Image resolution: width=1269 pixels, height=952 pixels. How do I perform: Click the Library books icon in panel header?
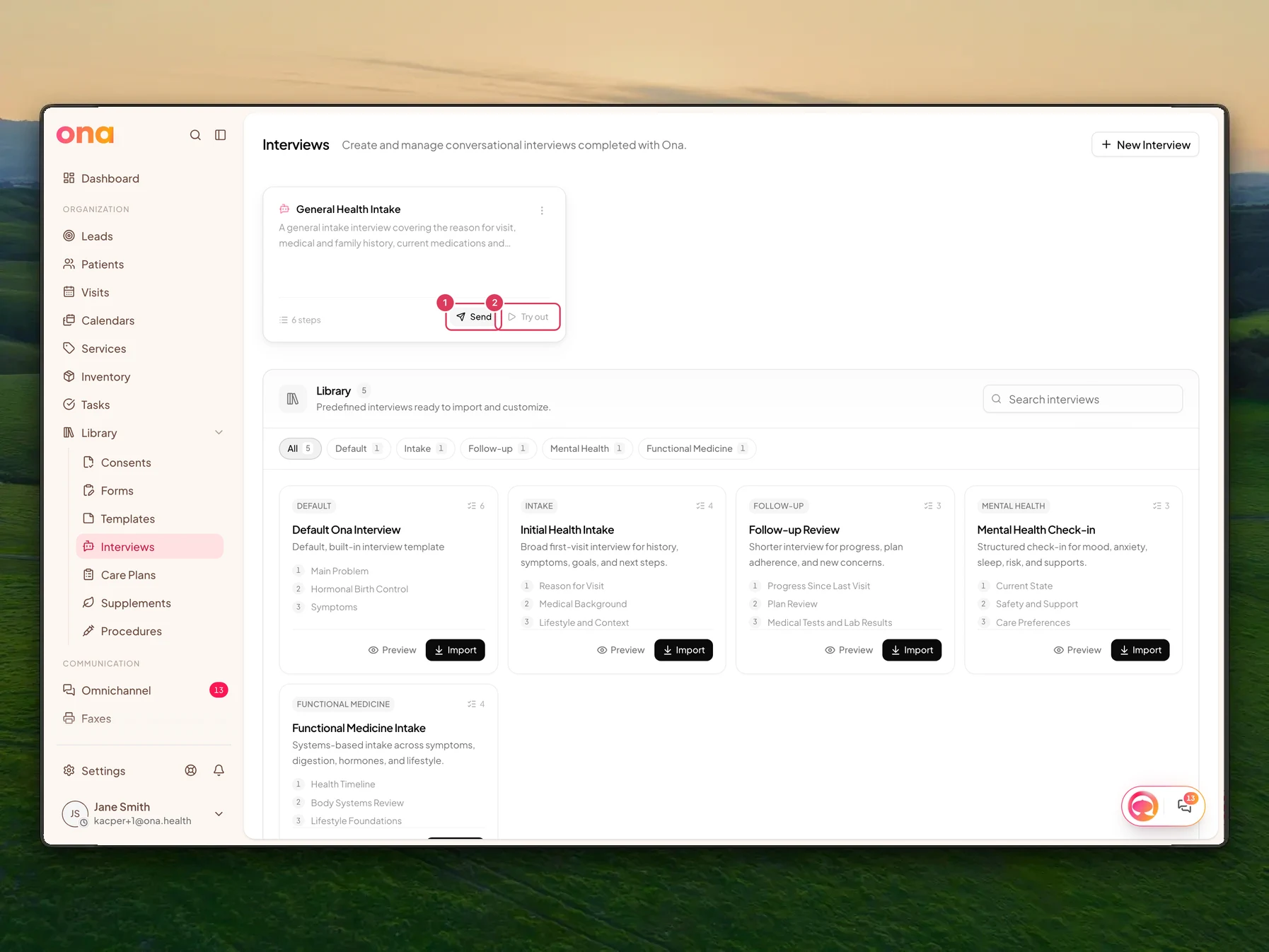coord(293,400)
